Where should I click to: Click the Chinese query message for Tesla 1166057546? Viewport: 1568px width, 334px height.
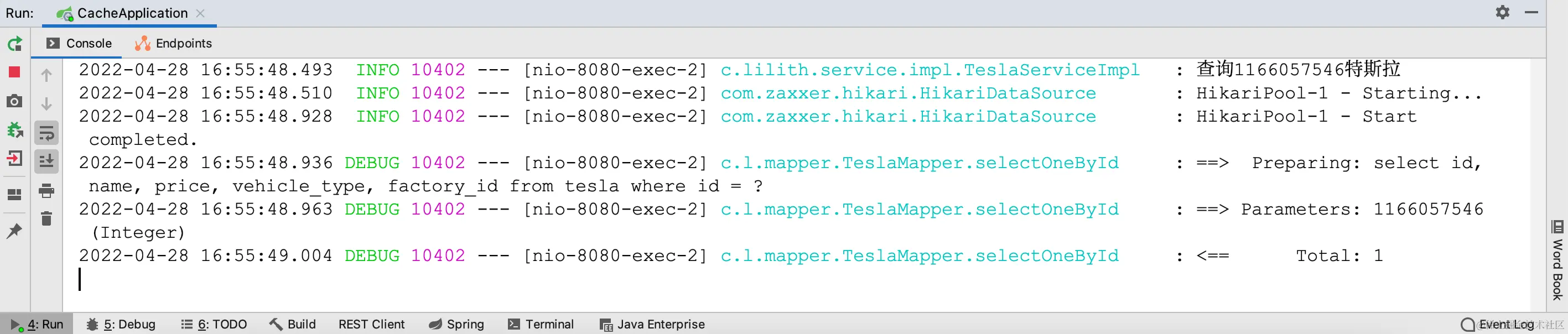(1299, 69)
